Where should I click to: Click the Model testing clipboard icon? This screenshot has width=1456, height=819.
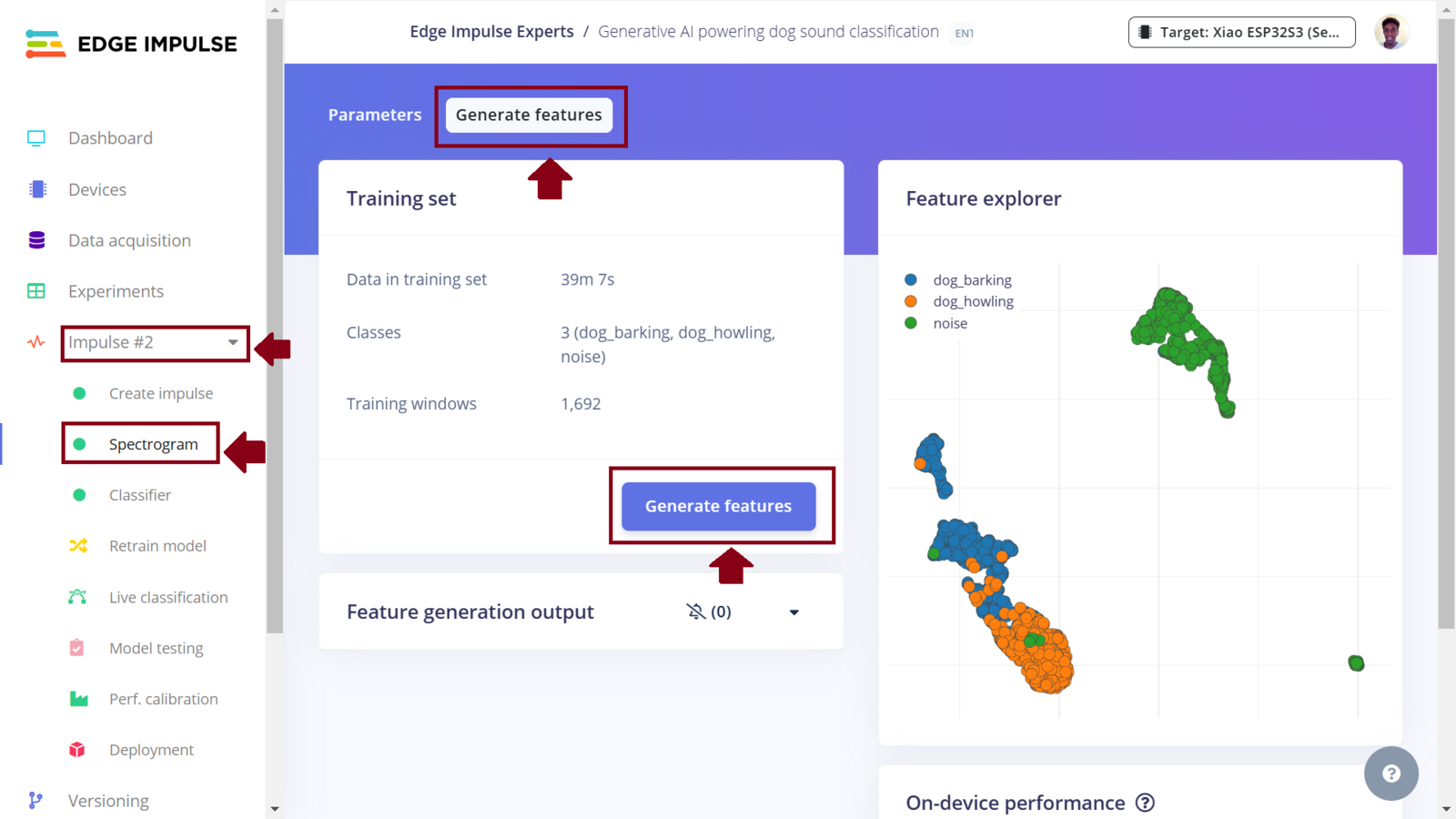[77, 648]
